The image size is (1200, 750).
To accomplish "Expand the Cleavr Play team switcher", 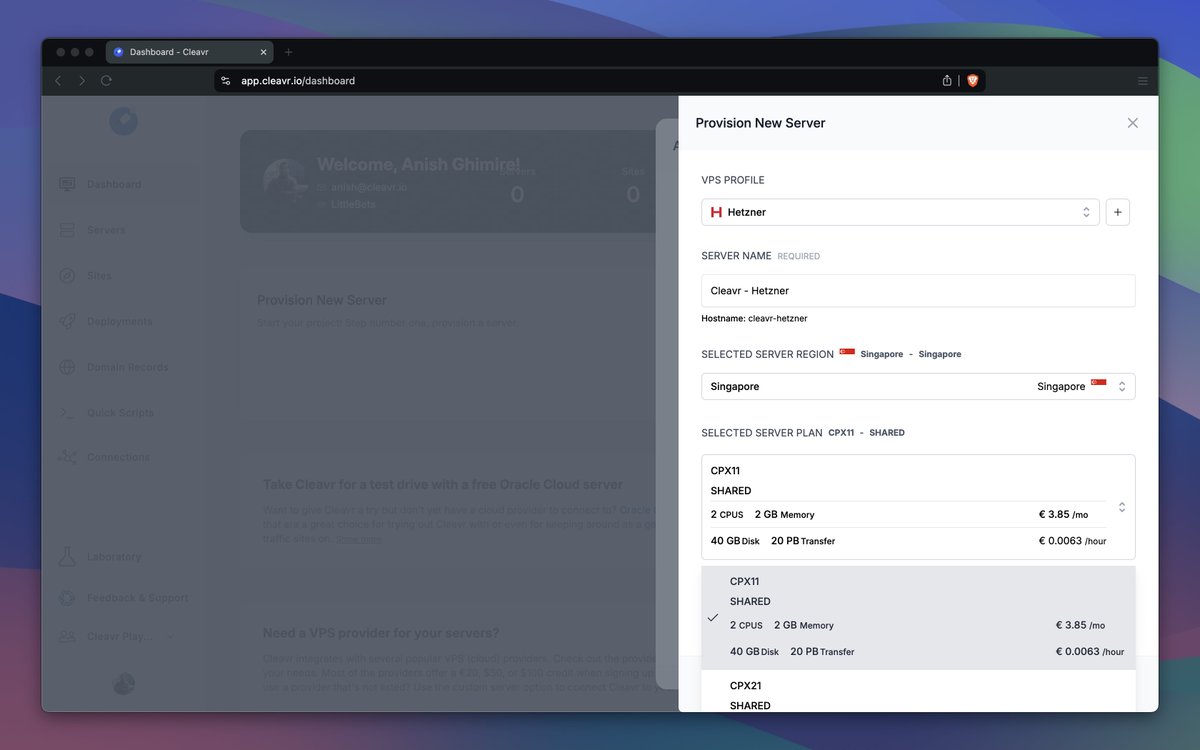I will 117,637.
